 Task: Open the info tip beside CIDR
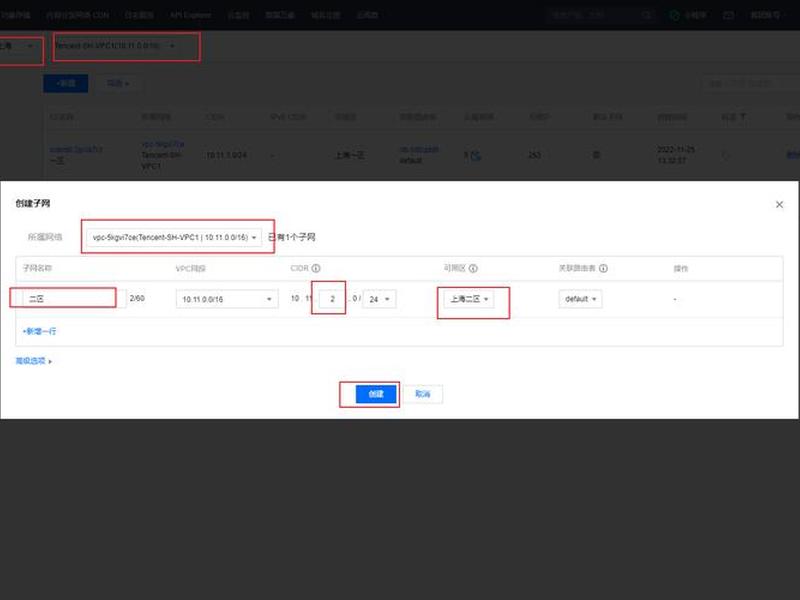coord(316,268)
